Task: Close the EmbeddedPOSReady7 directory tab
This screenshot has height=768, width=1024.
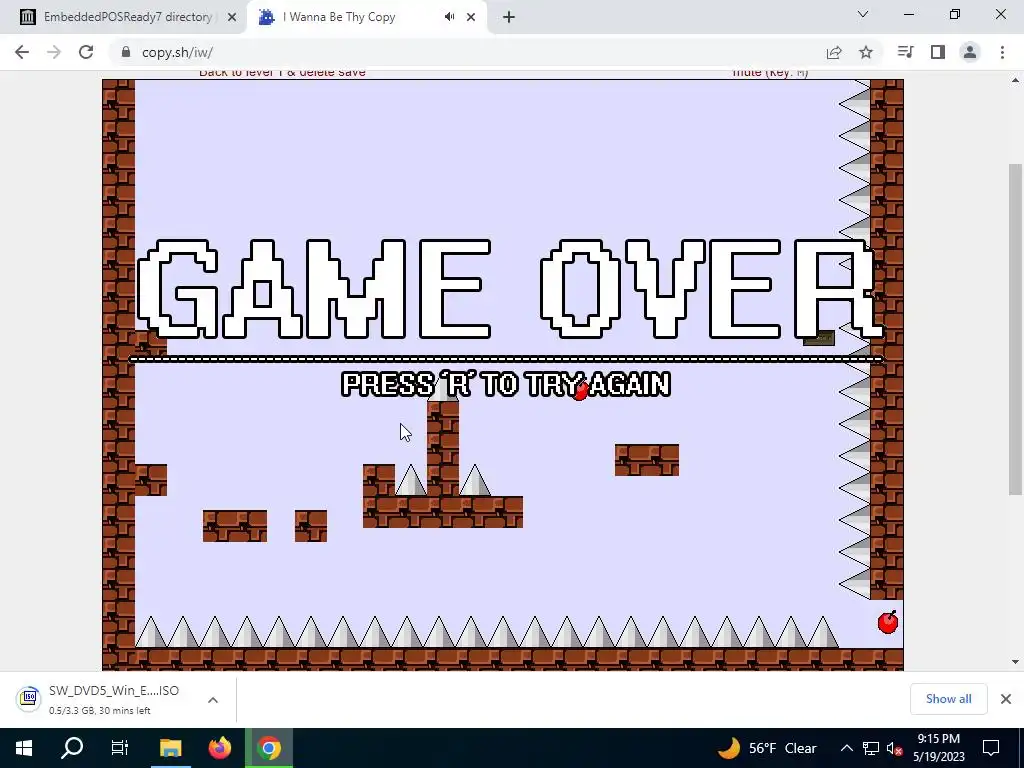Action: click(232, 17)
